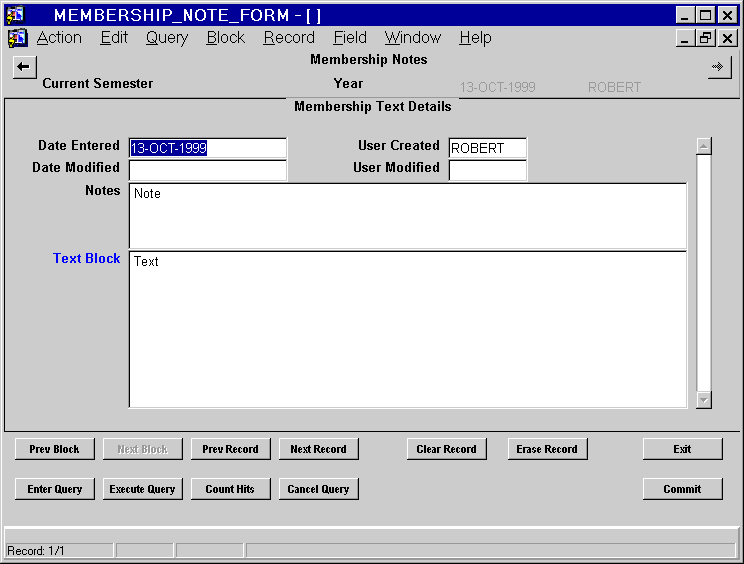Click the blue Text Block label

pyautogui.click(x=86, y=259)
